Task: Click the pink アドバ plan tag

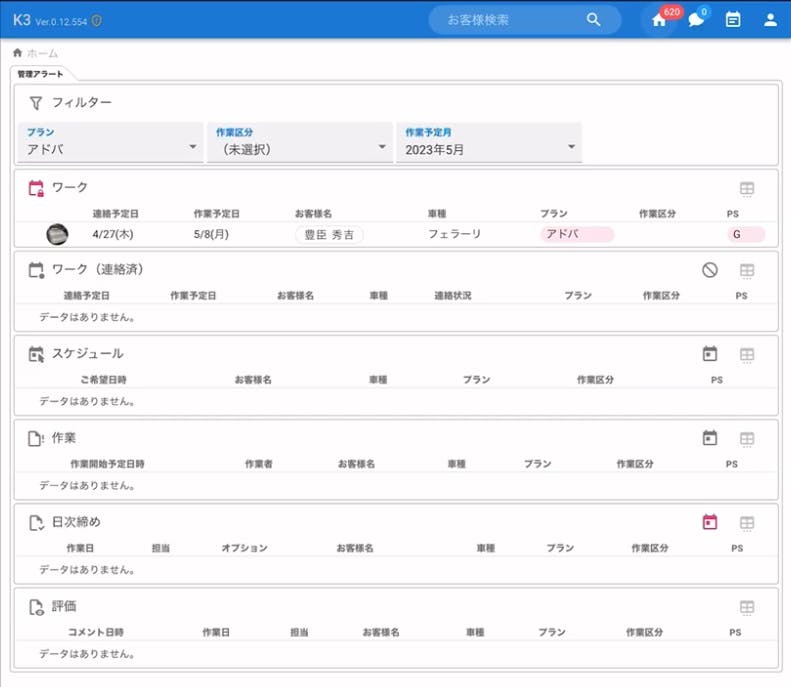Action: 576,234
